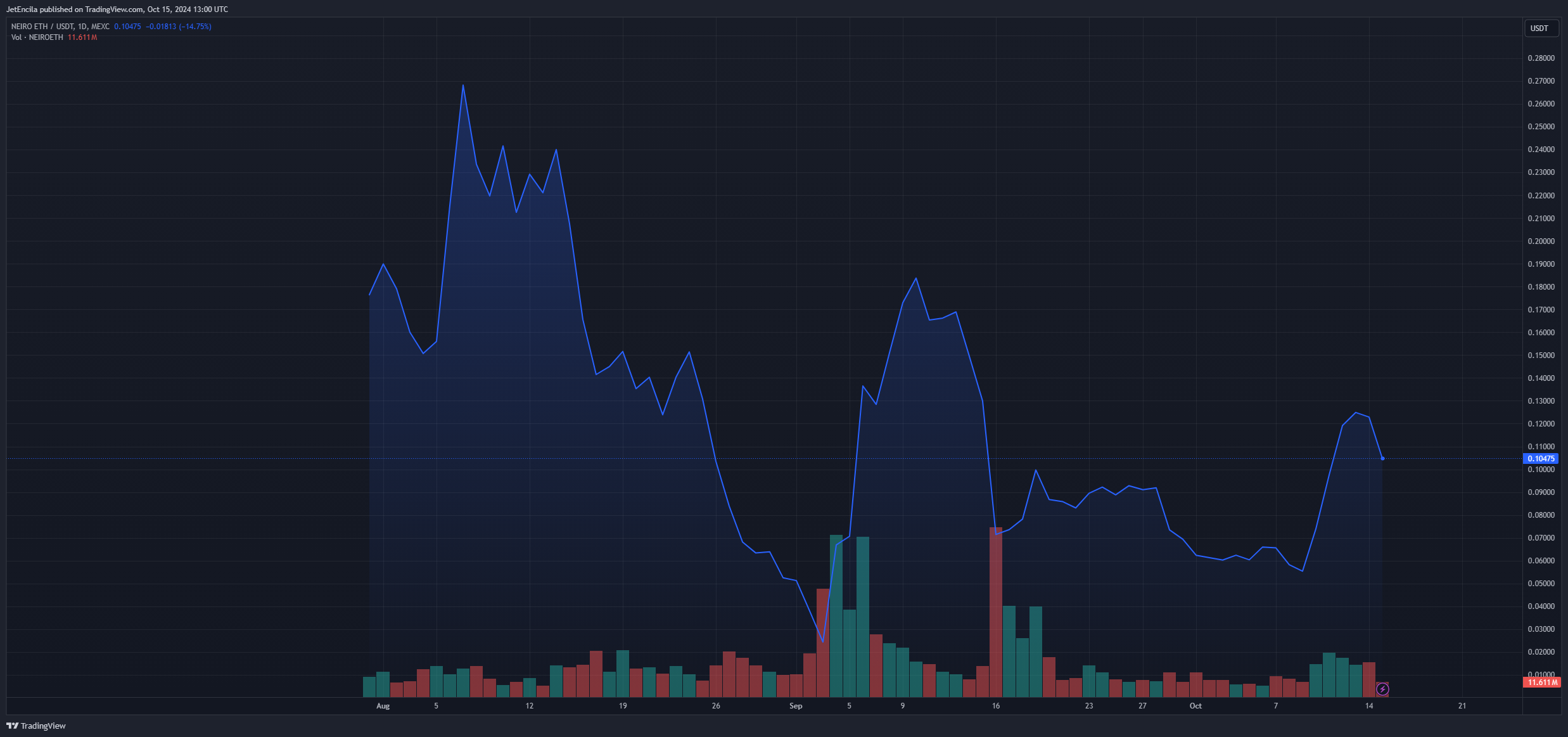Click the 0.20000 price axis label

1541,241
